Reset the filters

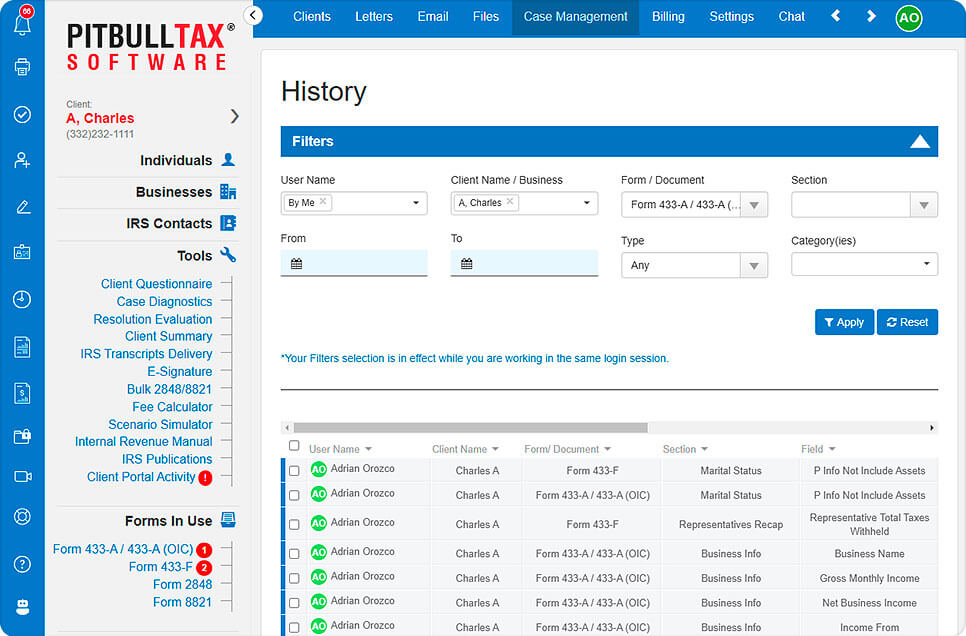tap(907, 322)
